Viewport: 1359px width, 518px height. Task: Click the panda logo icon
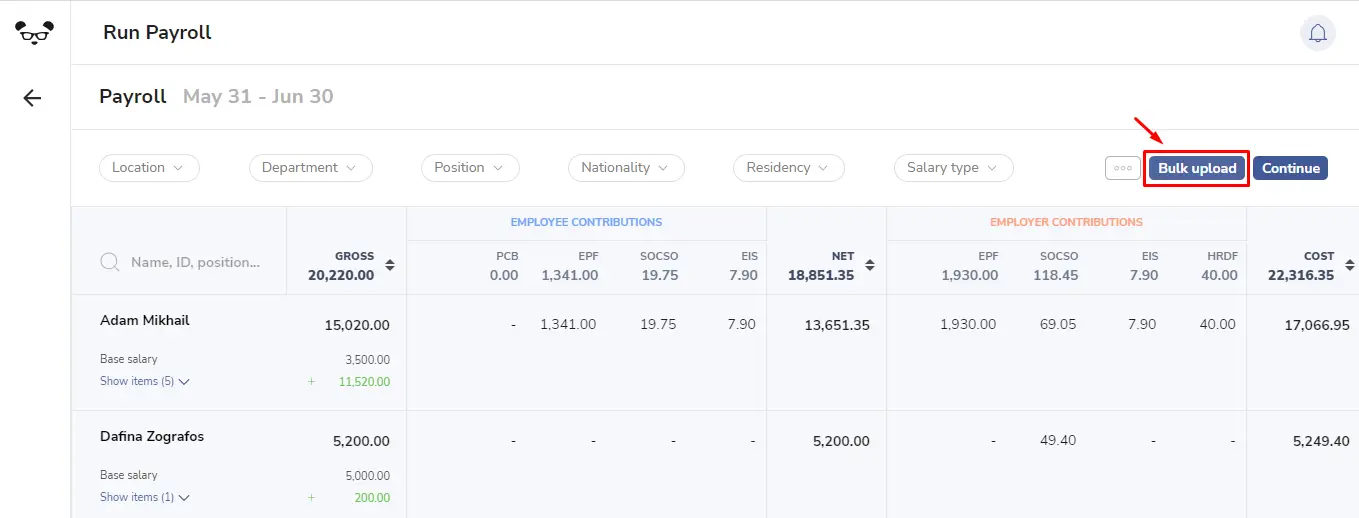pyautogui.click(x=34, y=32)
